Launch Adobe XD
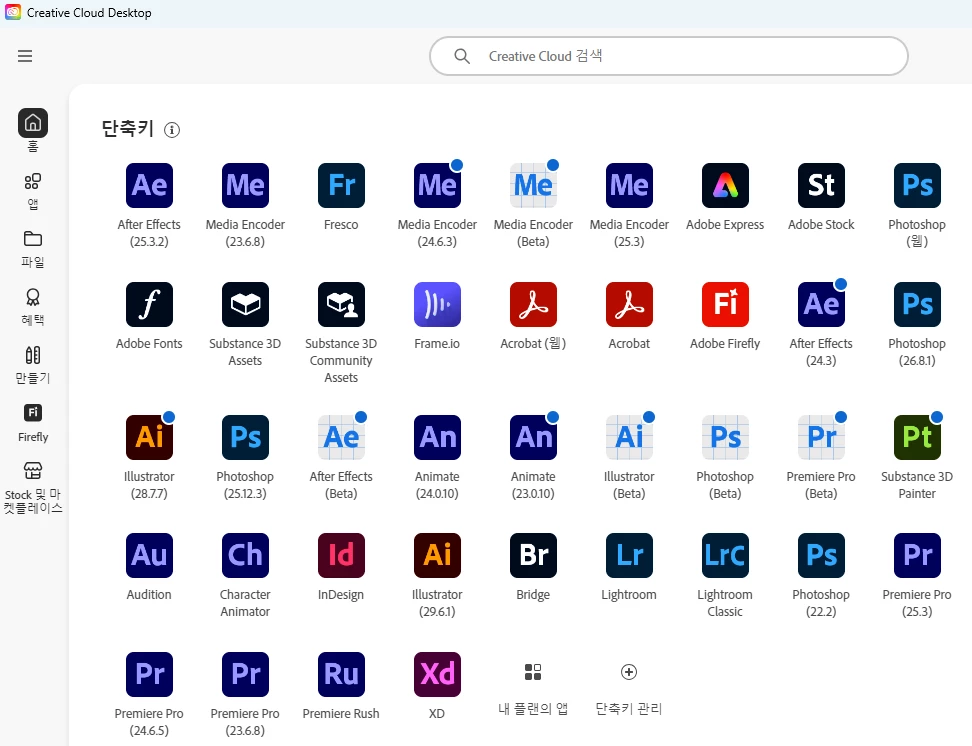 click(437, 674)
